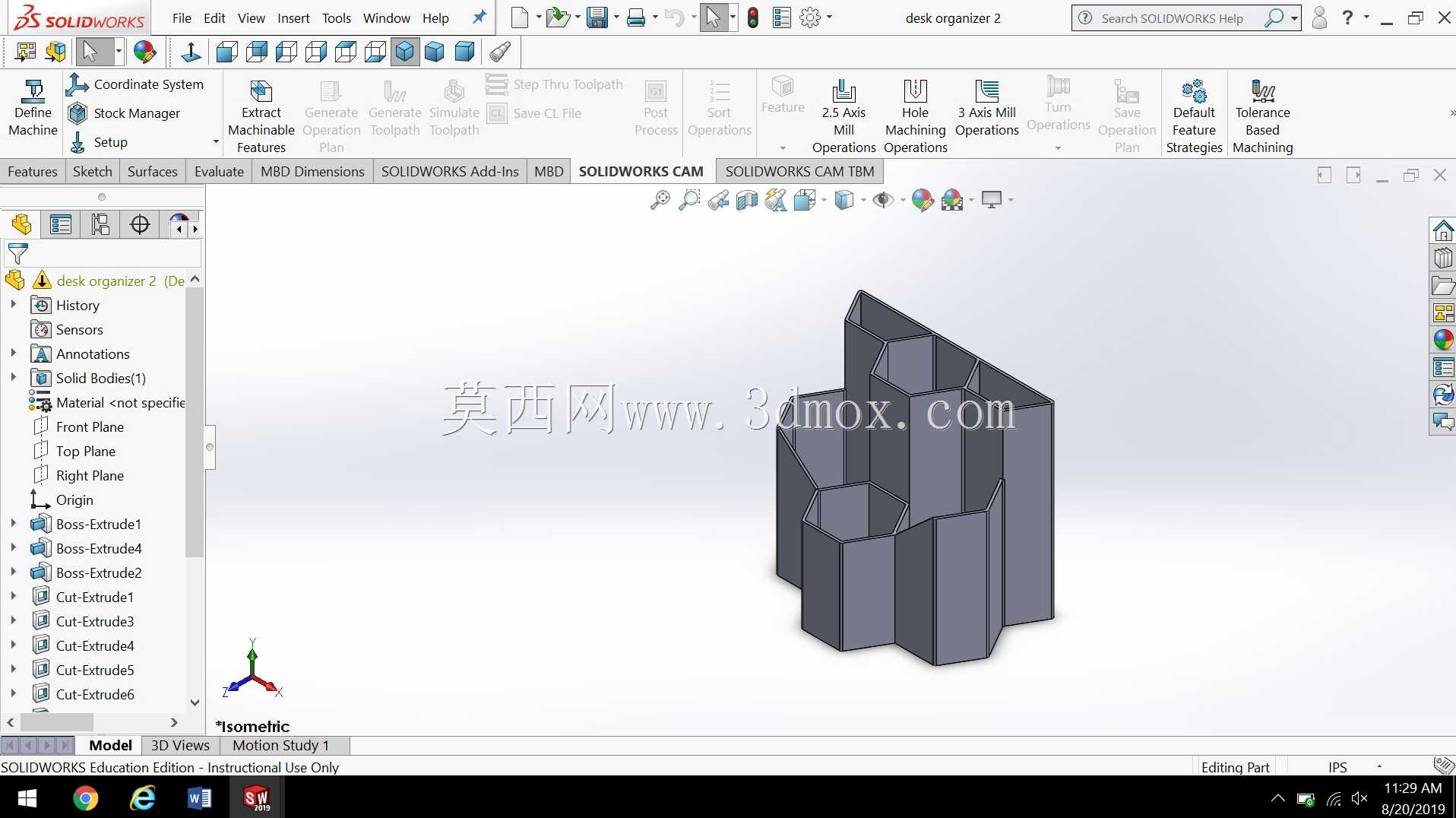This screenshot has height=818, width=1456.
Task: Open Turn Operations dropdown arrow
Action: tap(1058, 148)
